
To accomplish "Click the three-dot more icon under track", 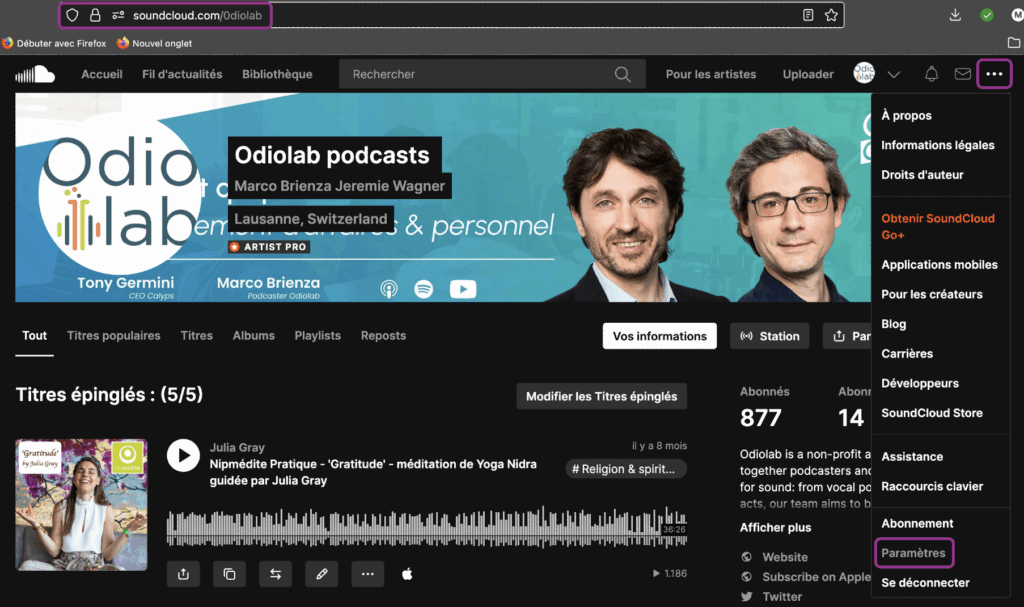I will tap(368, 574).
